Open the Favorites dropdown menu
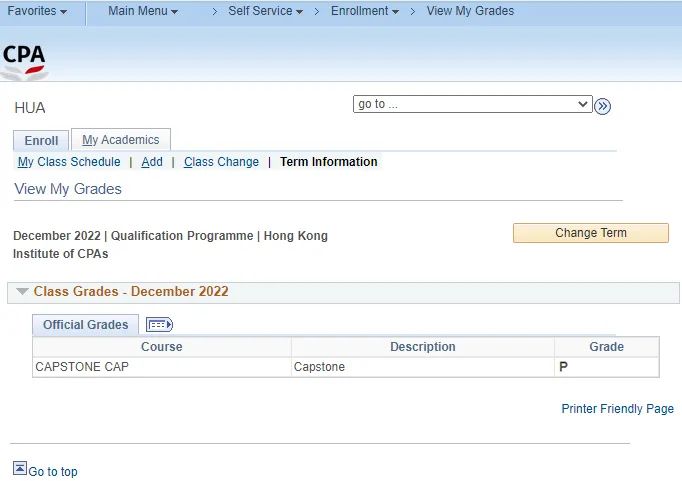This screenshot has width=682, height=481. coord(37,11)
